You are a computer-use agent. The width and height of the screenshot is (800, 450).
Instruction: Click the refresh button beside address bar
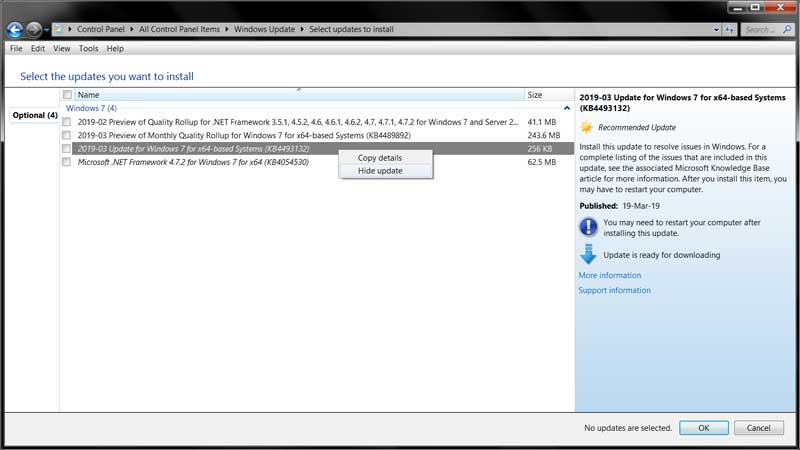point(730,30)
